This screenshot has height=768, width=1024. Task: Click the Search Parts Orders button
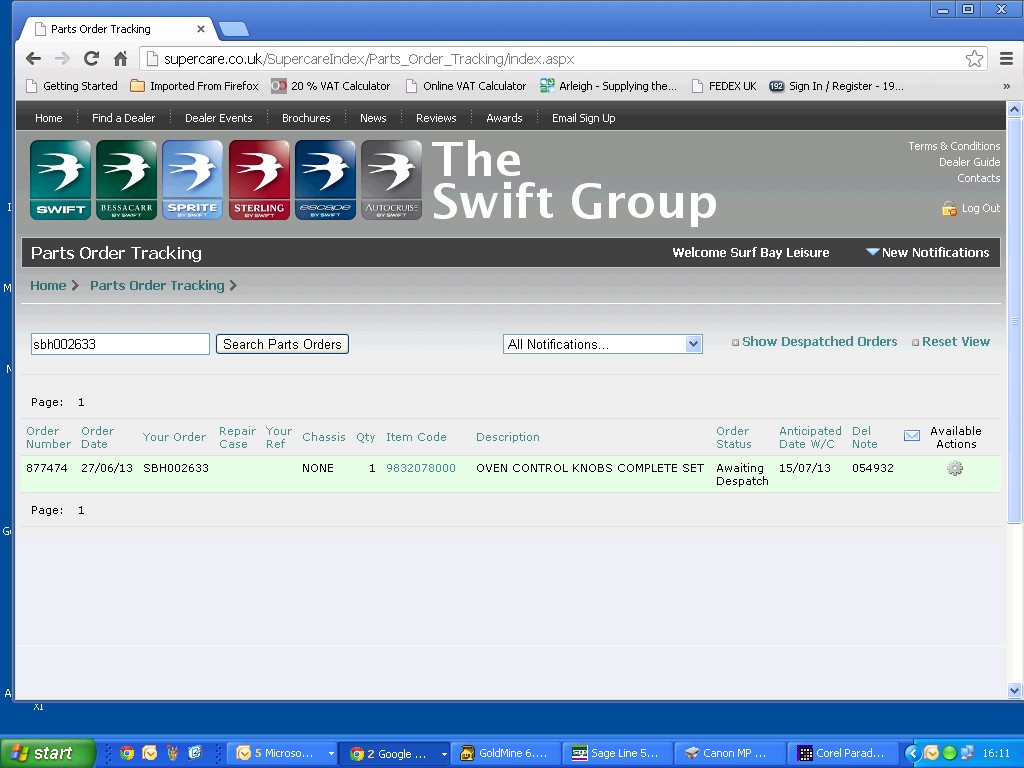click(282, 344)
